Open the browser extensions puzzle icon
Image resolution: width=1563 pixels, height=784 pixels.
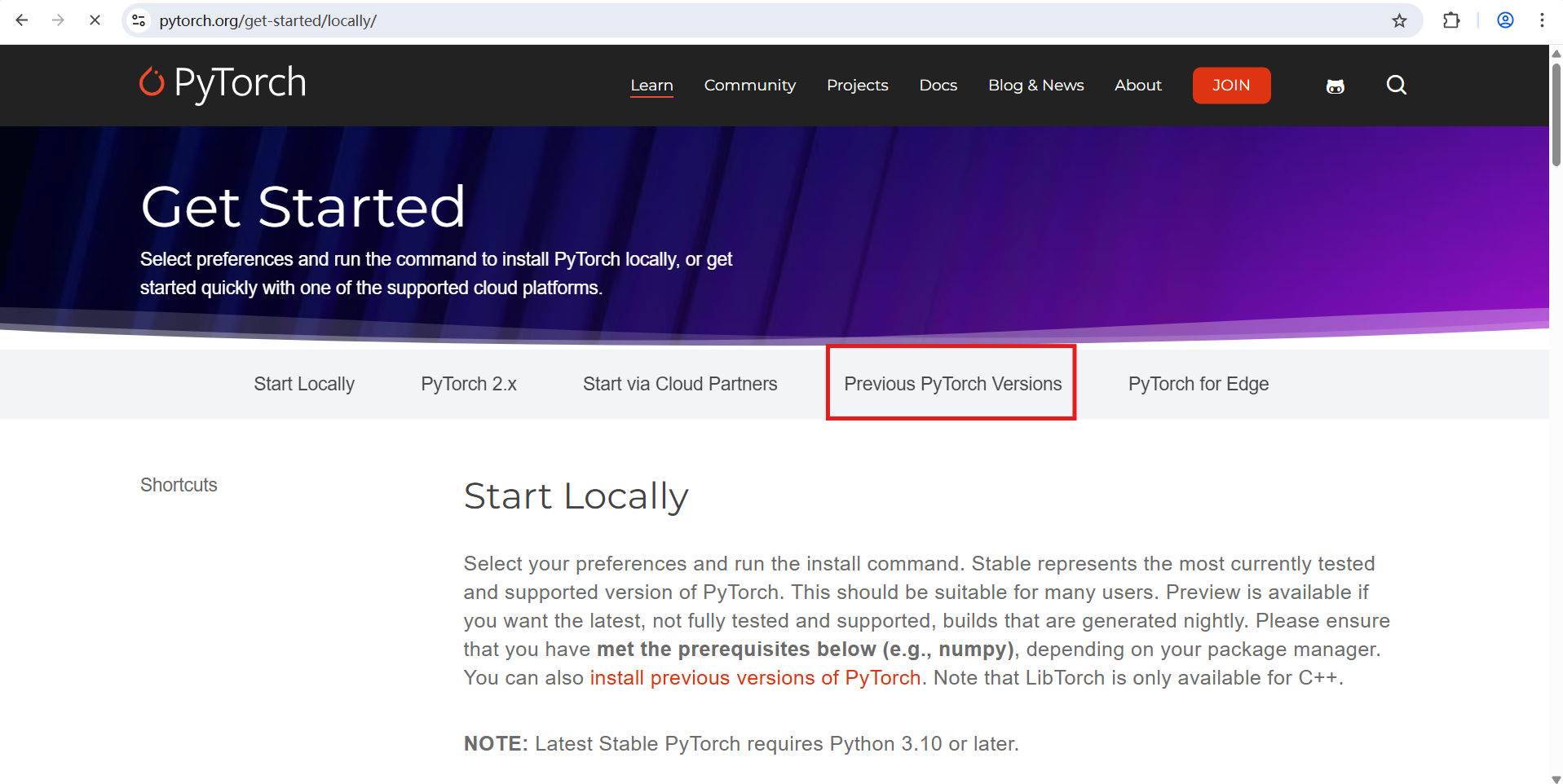[x=1451, y=20]
